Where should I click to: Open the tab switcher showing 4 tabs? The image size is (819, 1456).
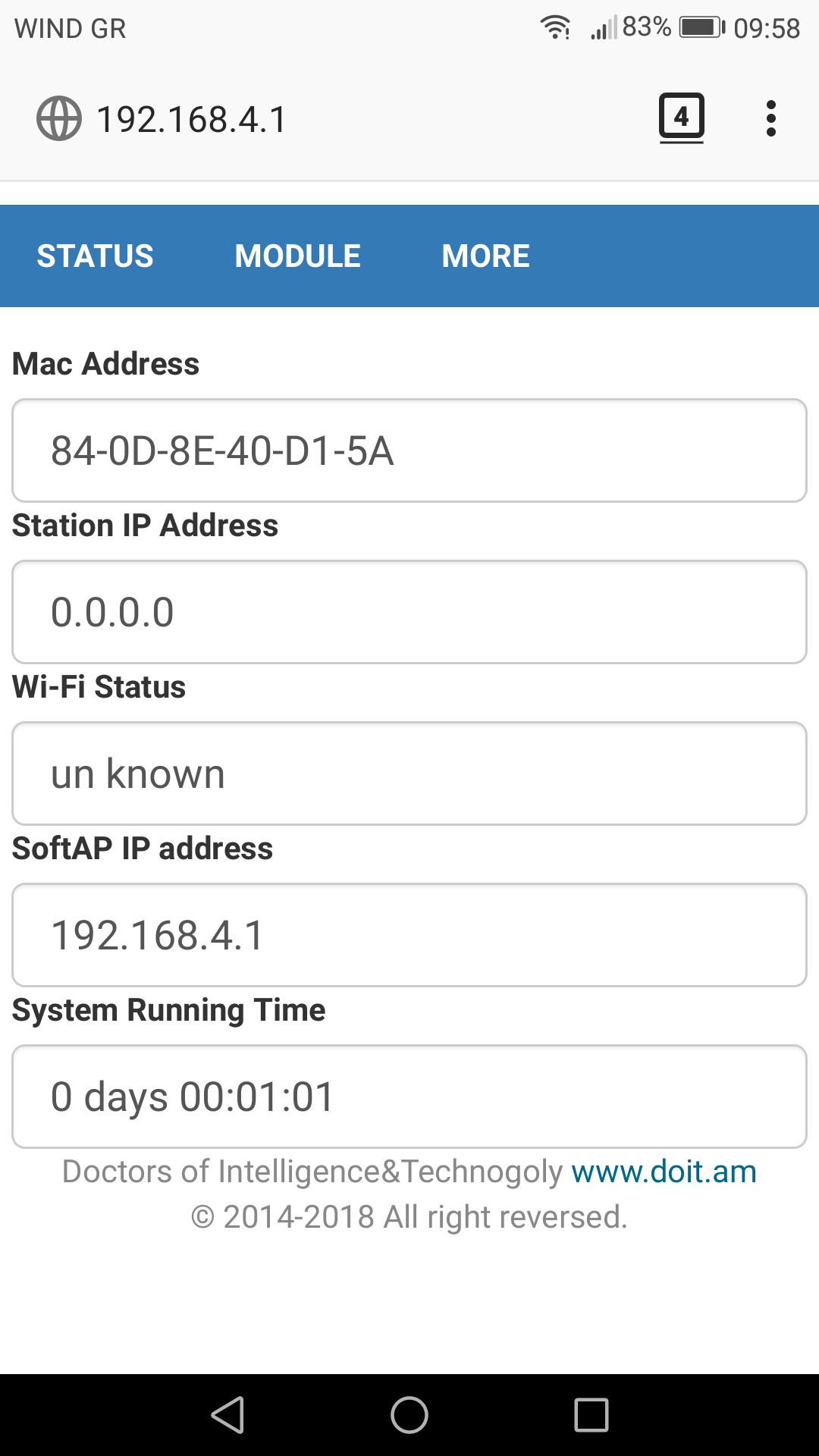(x=681, y=118)
